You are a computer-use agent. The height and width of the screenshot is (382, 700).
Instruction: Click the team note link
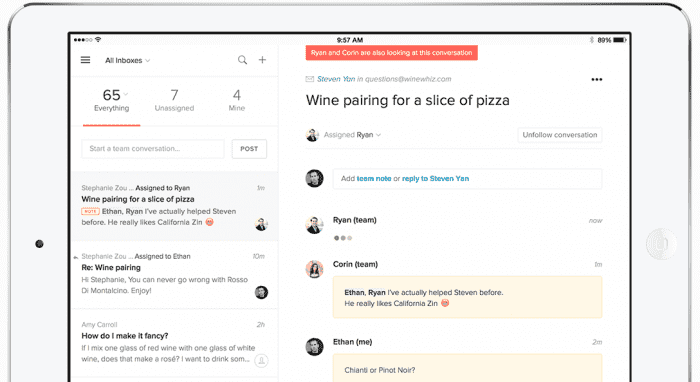tap(374, 179)
